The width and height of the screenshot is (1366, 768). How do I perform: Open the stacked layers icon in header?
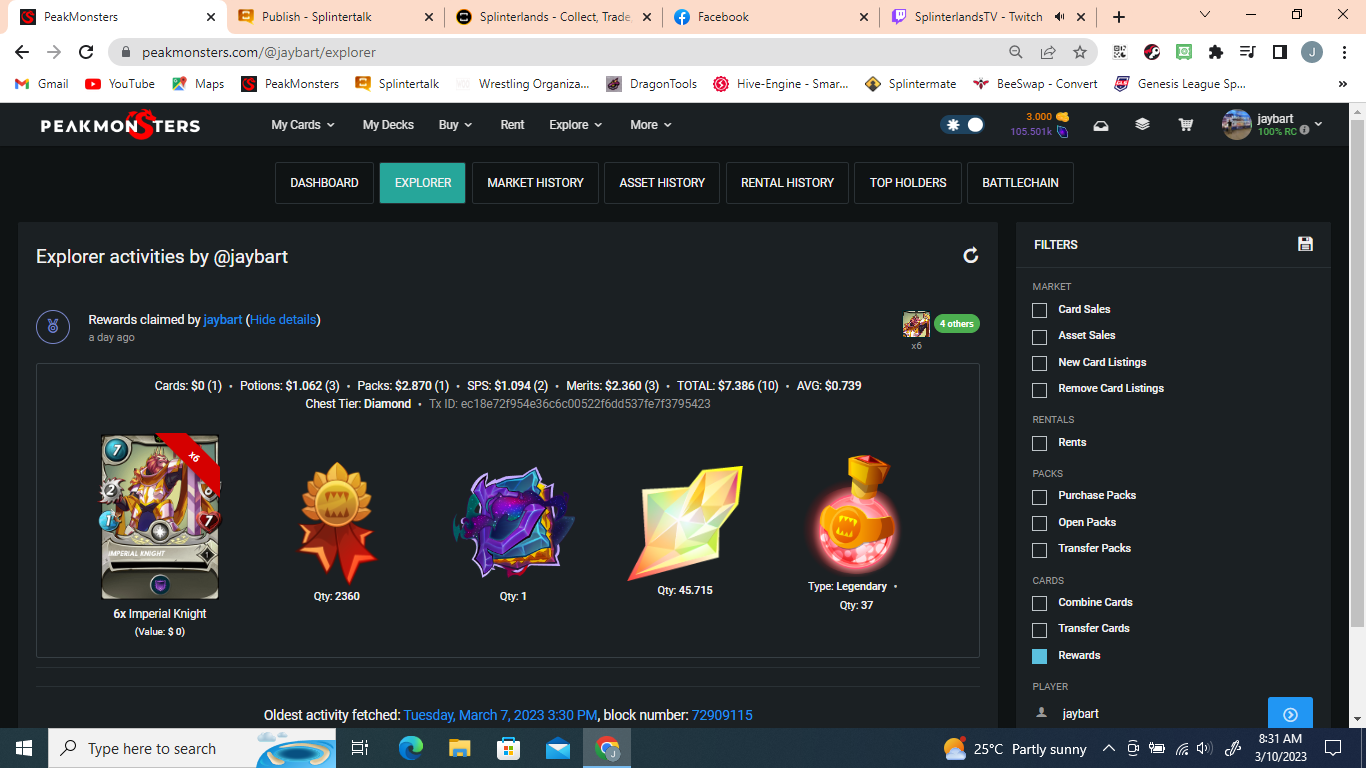pos(1142,125)
